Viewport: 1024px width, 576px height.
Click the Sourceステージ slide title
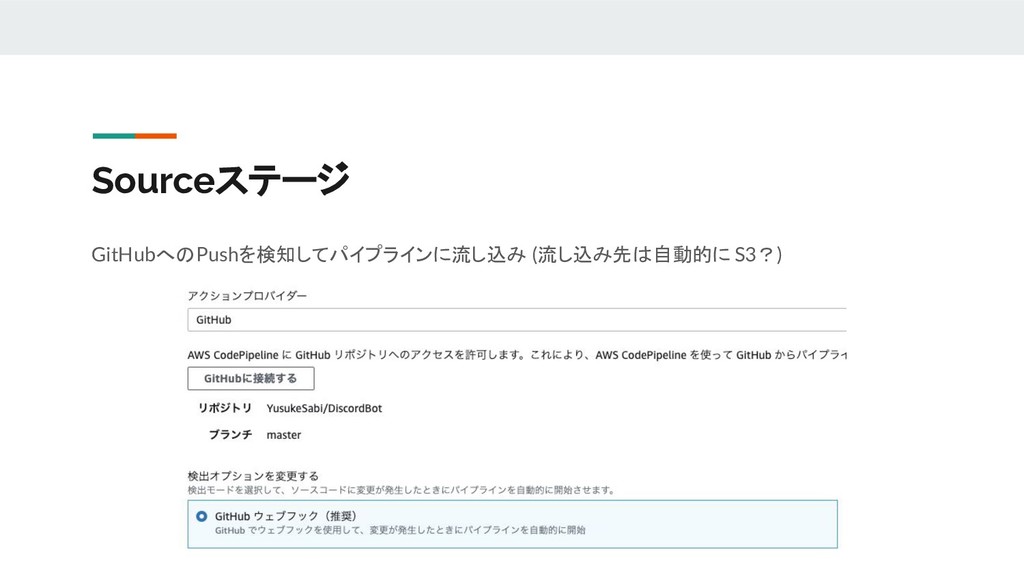[x=221, y=180]
